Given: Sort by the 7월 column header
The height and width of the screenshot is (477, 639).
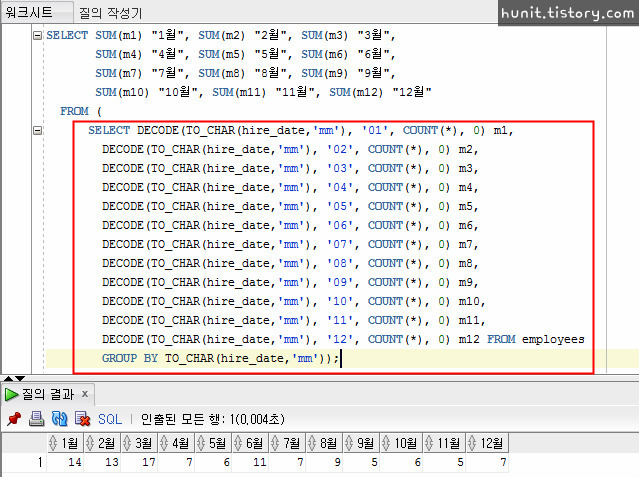Looking at the screenshot, I should click(x=287, y=443).
